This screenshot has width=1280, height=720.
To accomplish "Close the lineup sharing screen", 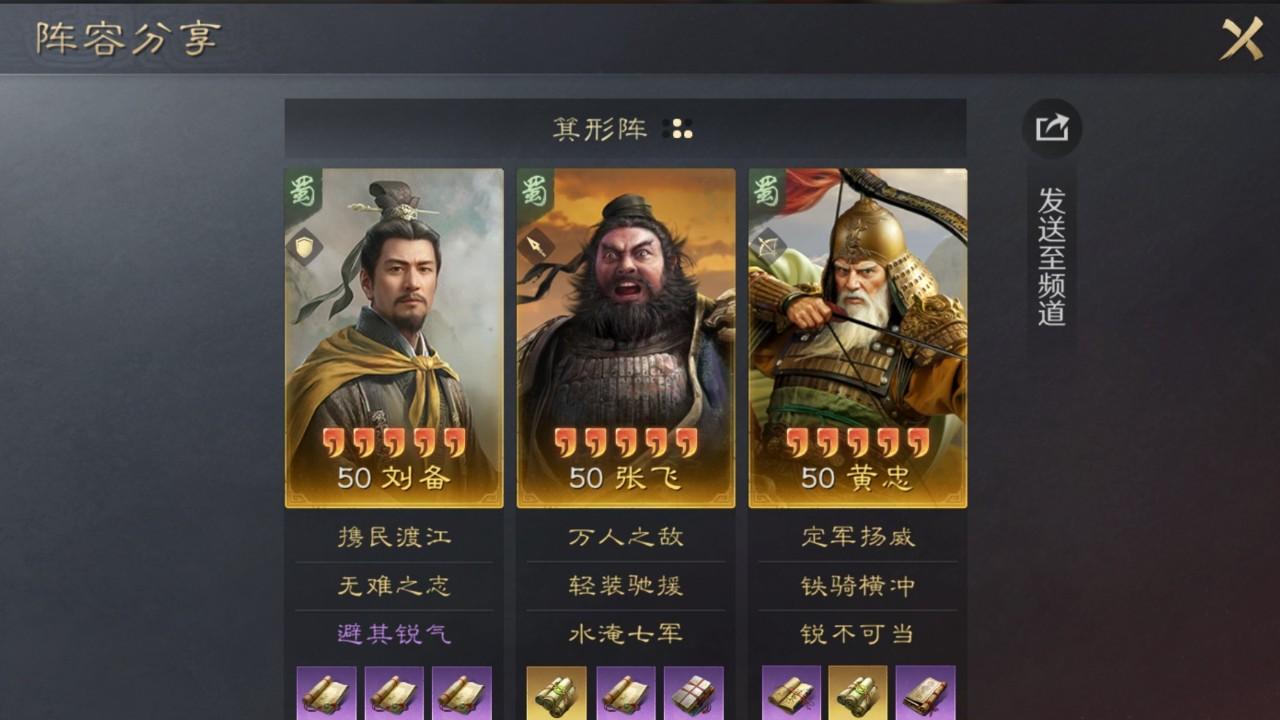I will tap(1241, 39).
